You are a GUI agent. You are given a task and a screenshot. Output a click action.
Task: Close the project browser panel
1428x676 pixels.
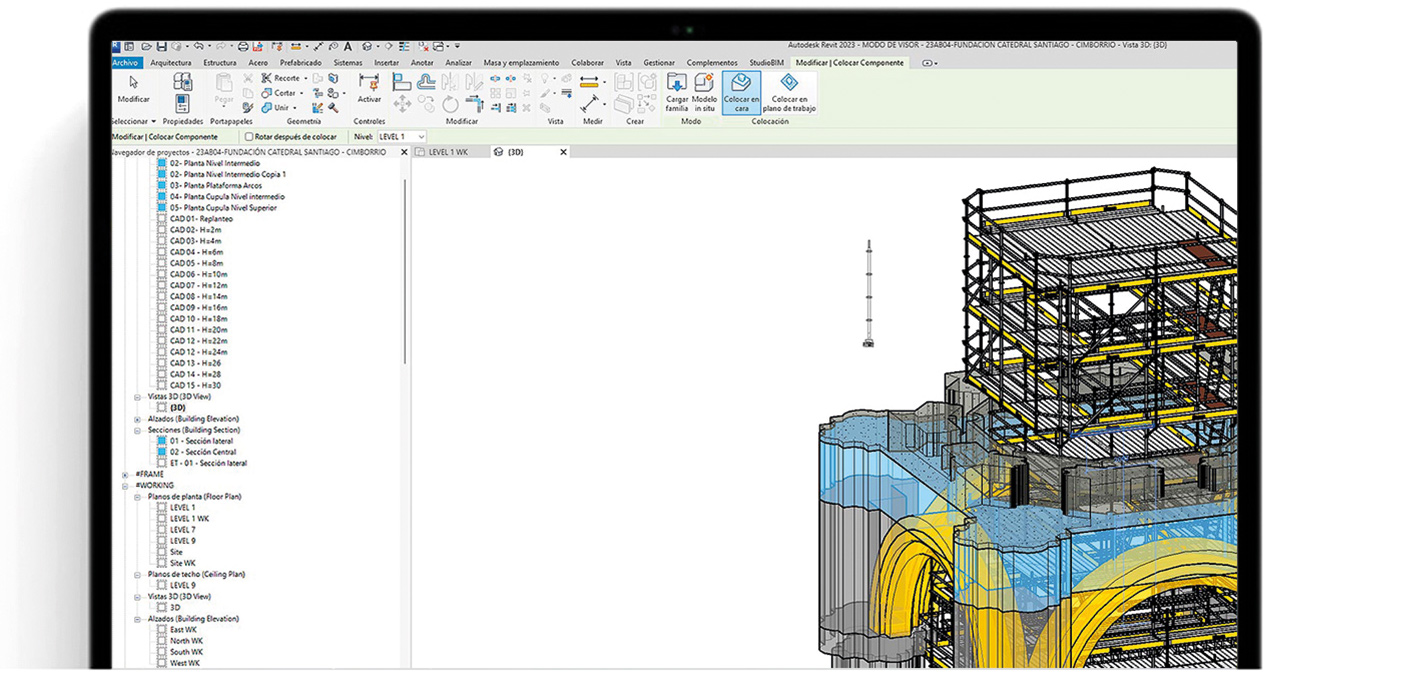point(404,153)
